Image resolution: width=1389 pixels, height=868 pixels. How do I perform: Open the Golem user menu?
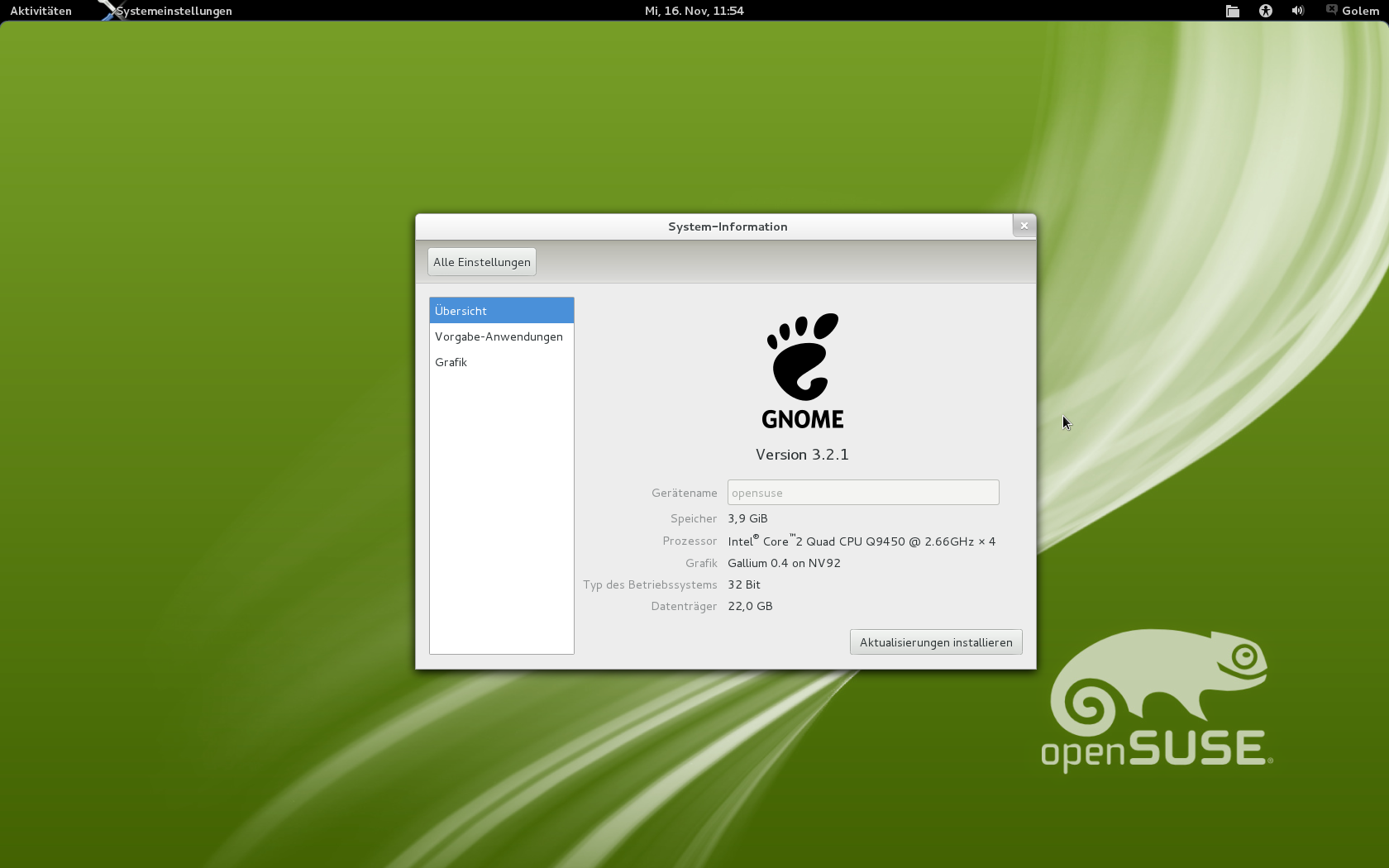1359,11
